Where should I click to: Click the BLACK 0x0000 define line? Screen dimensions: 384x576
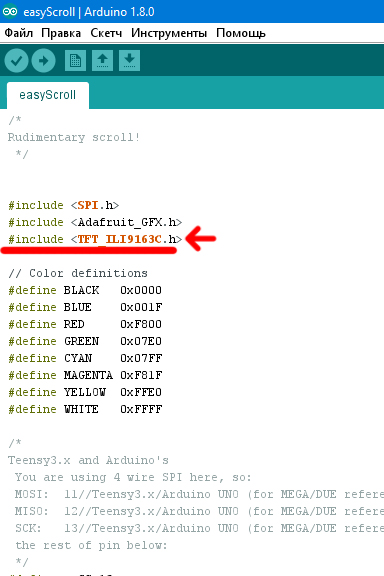coord(85,290)
